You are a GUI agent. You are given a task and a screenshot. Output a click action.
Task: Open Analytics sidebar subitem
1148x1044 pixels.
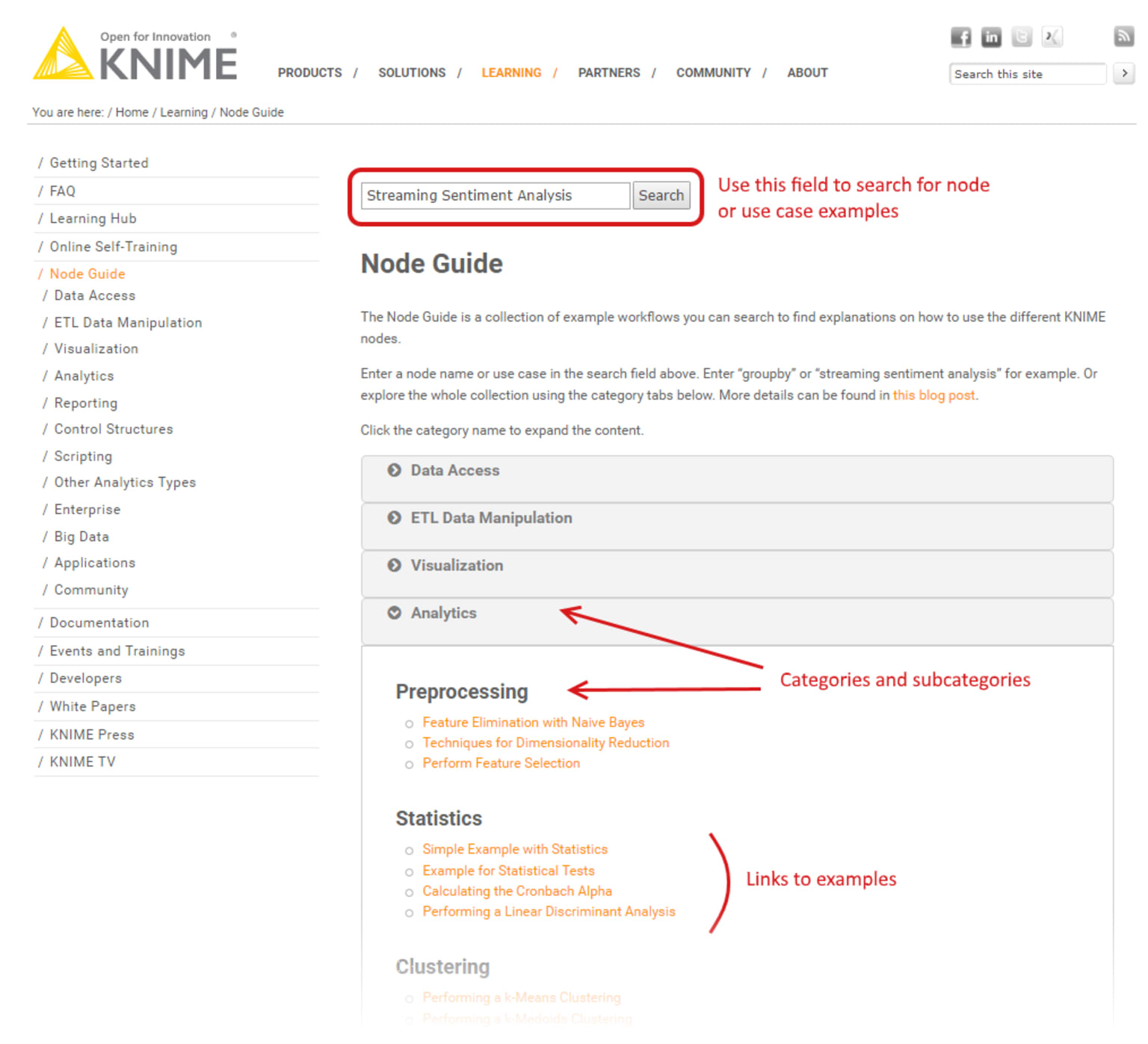pyautogui.click(x=84, y=376)
